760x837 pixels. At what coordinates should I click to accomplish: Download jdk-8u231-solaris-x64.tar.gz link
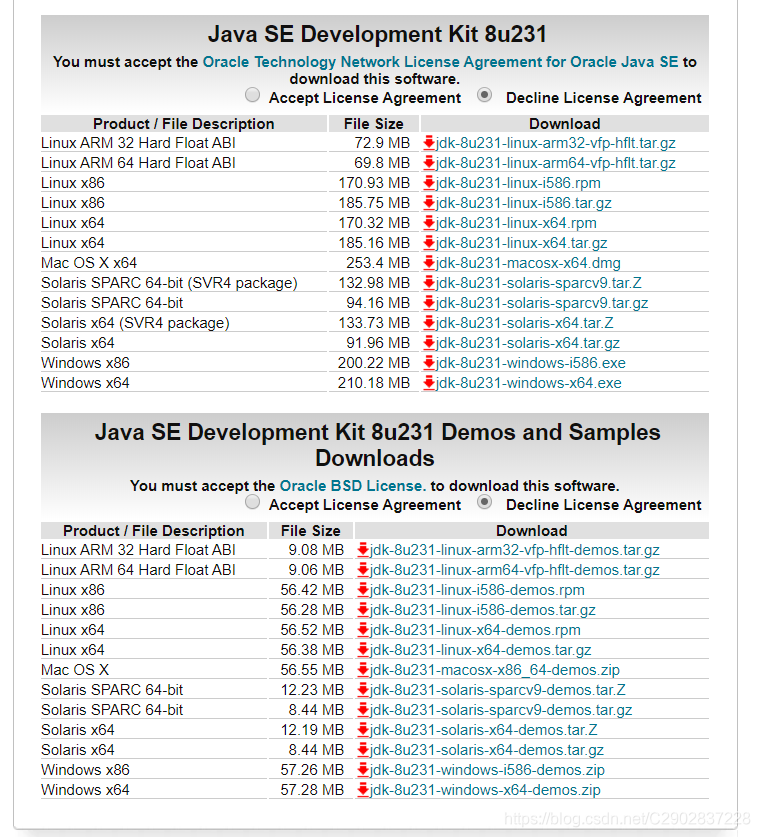pyautogui.click(x=528, y=343)
